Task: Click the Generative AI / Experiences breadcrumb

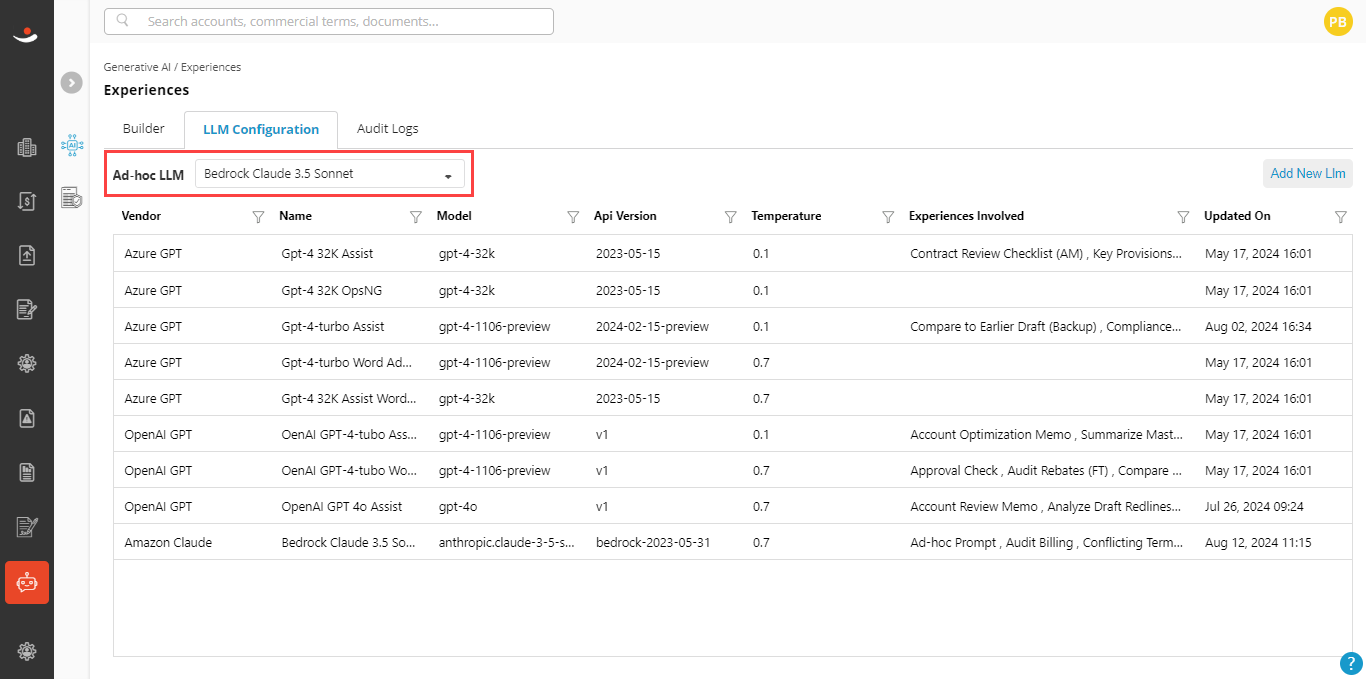Action: [172, 67]
